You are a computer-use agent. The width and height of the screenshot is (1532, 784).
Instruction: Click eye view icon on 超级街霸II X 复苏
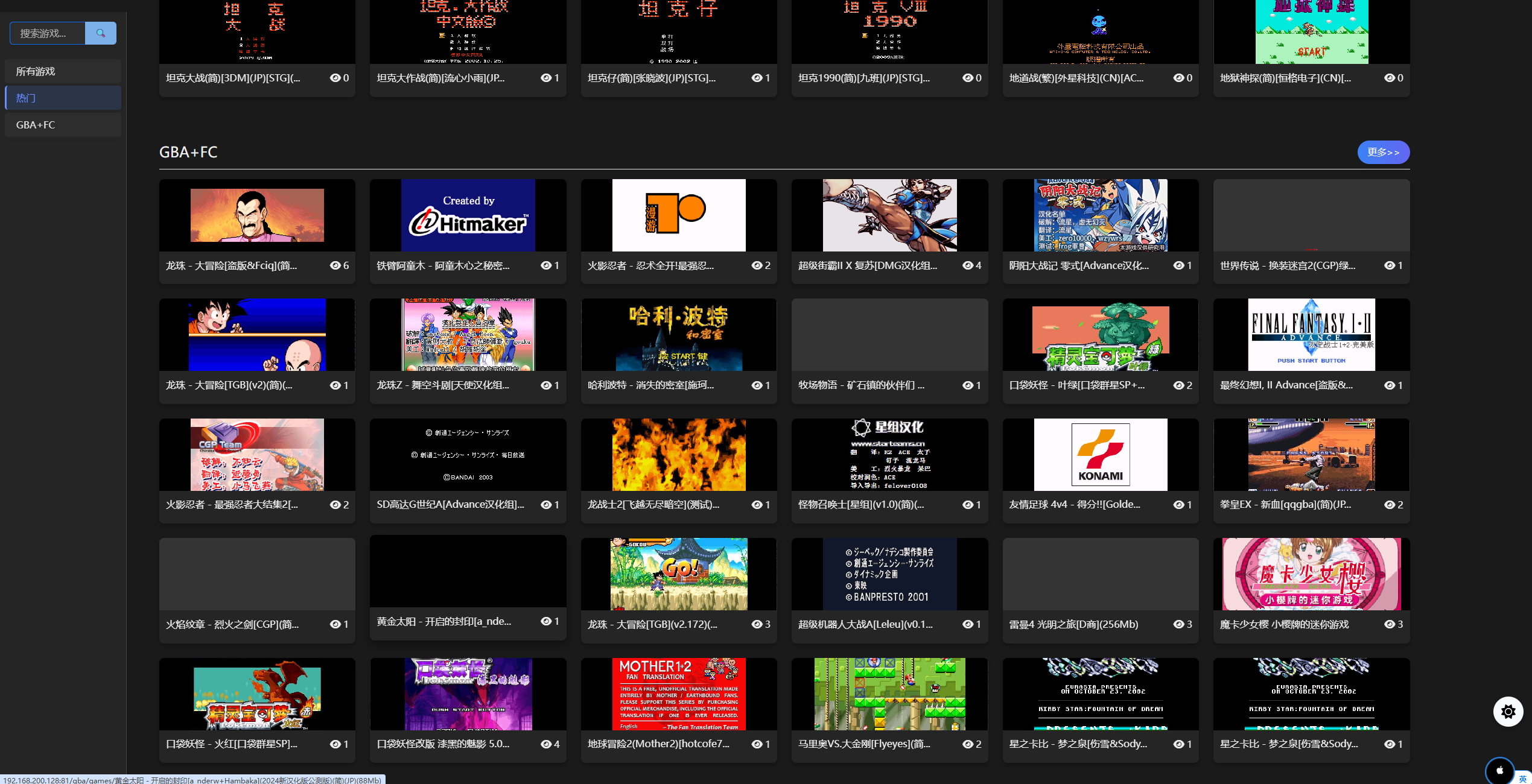[x=968, y=265]
